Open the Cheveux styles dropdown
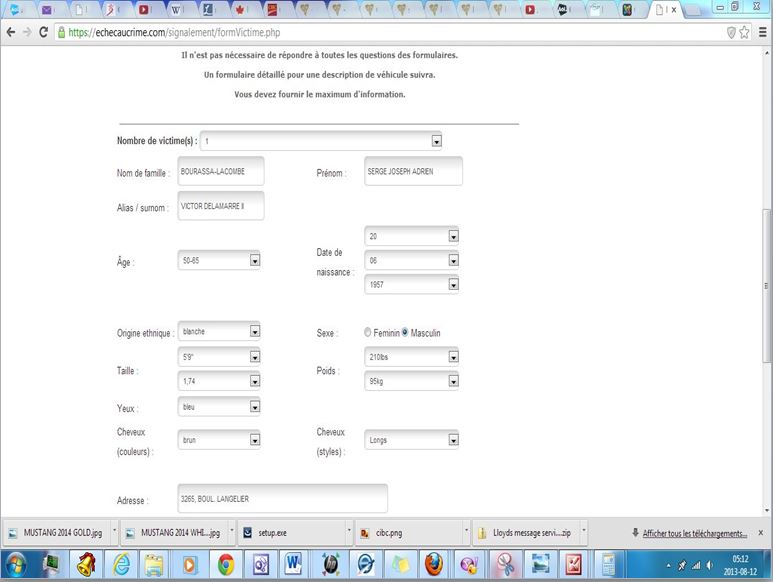The height and width of the screenshot is (582, 773). (x=453, y=439)
